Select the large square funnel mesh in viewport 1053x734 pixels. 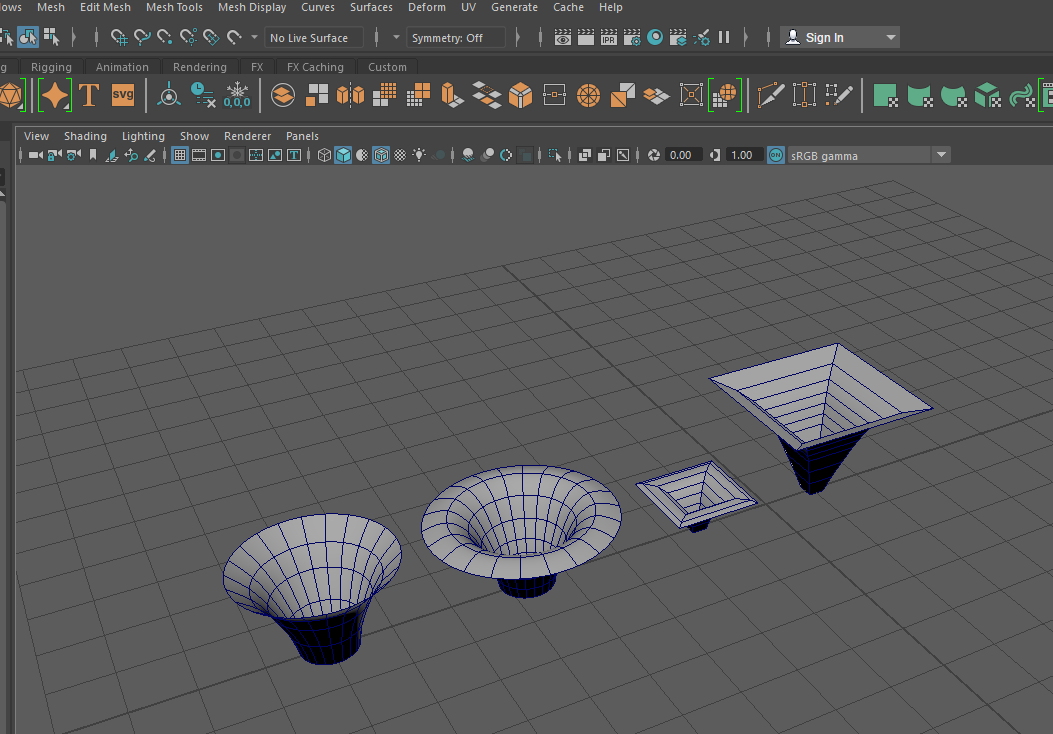point(821,416)
